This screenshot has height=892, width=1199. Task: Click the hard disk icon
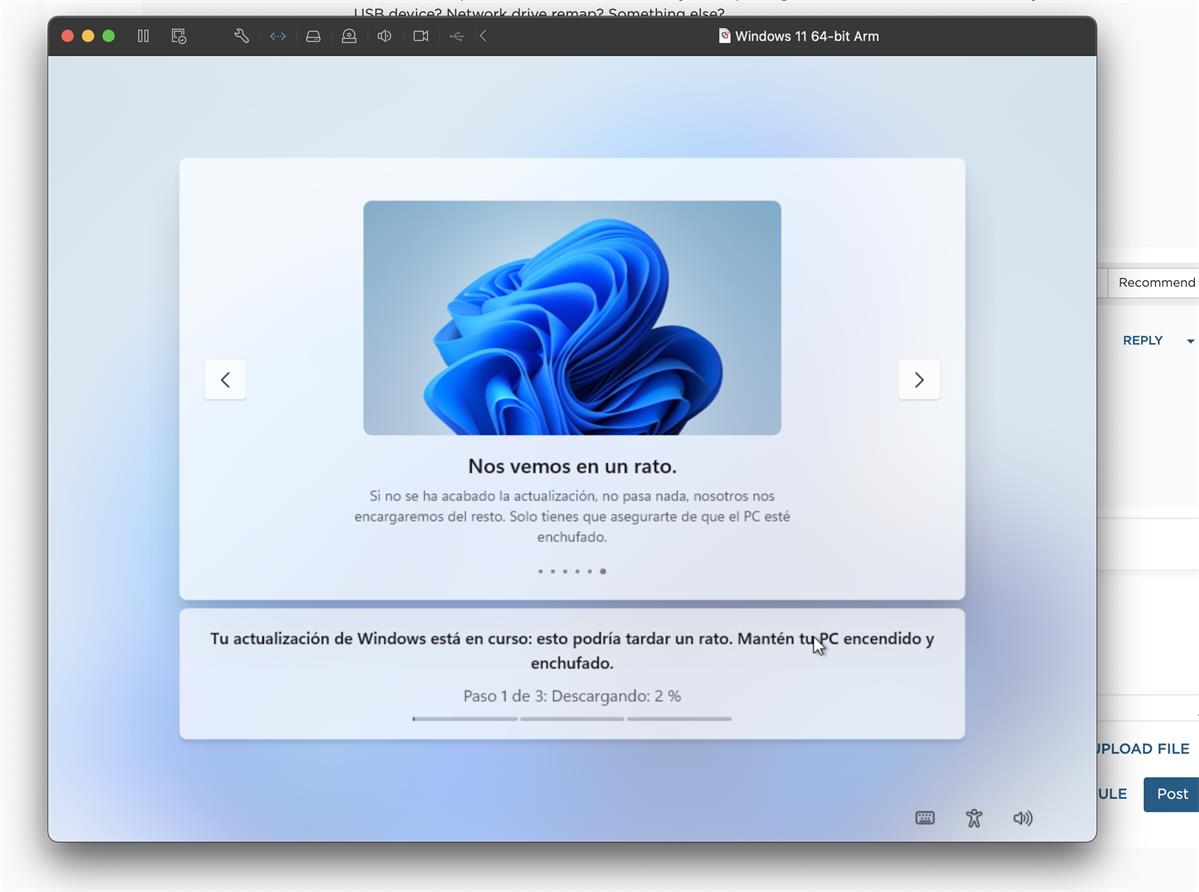(314, 36)
